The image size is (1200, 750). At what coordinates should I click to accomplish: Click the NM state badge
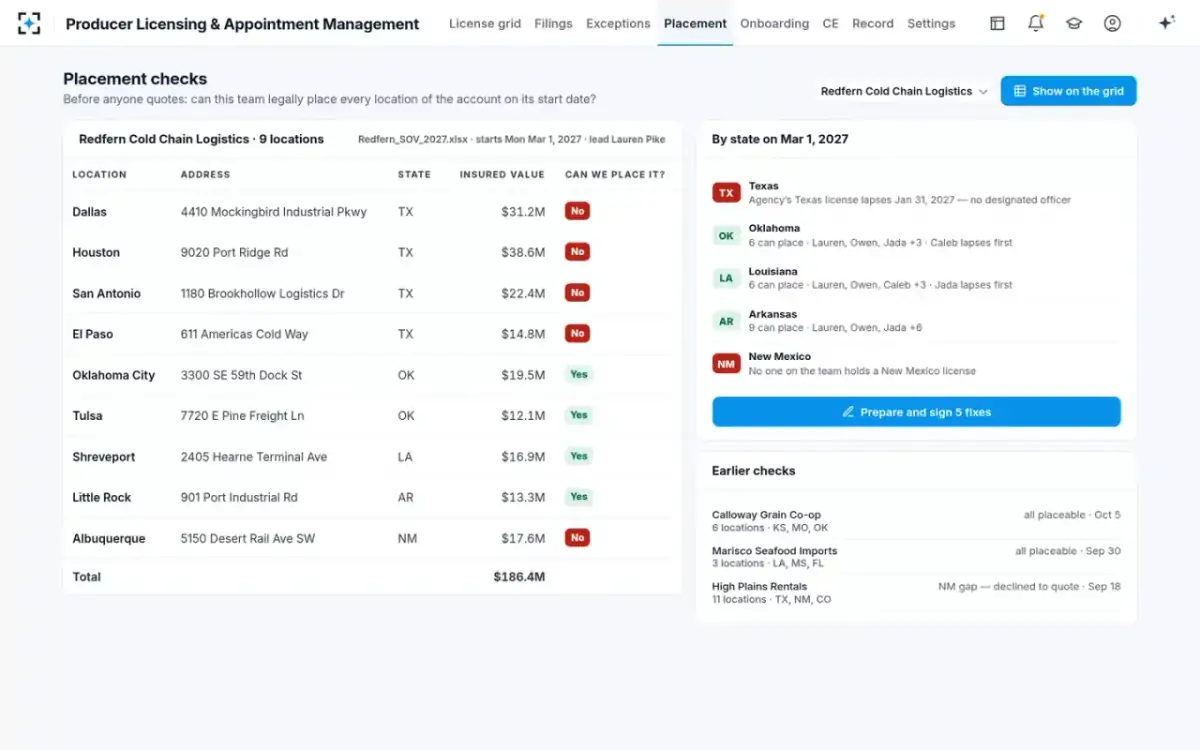tap(726, 364)
